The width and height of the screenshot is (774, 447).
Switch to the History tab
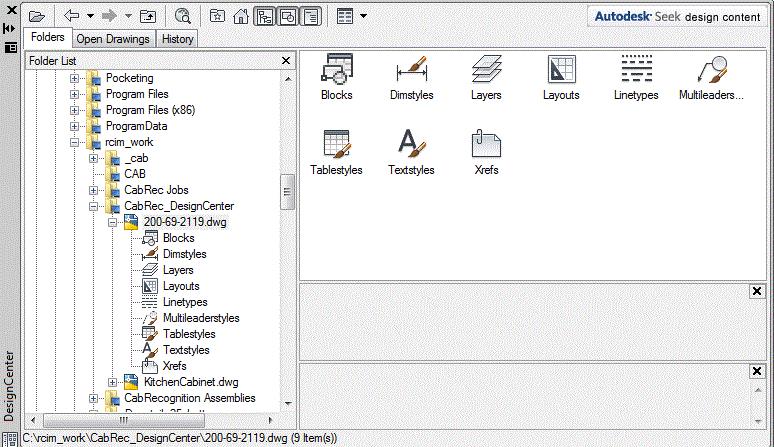(177, 39)
